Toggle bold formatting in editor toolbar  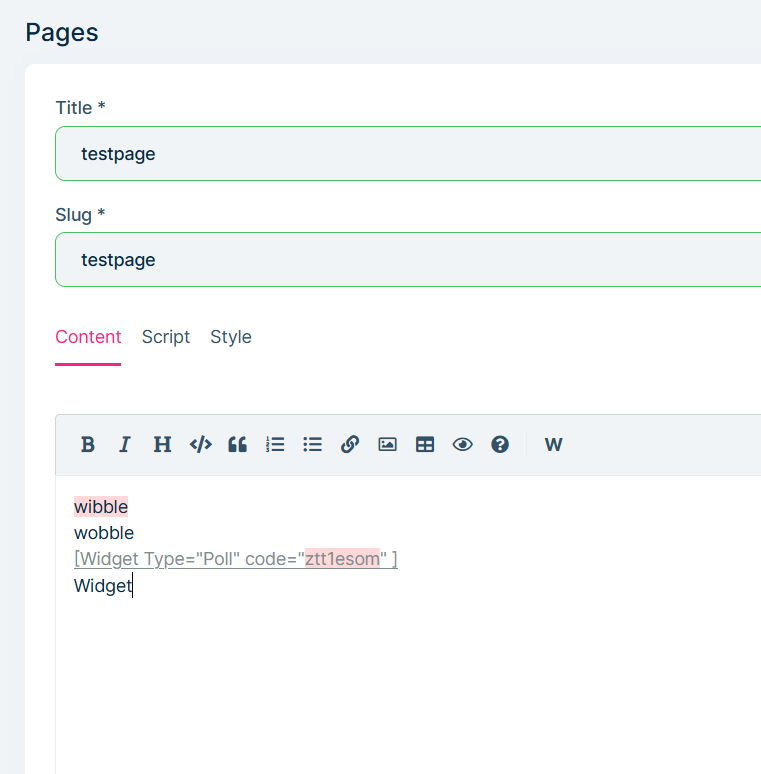click(x=88, y=445)
